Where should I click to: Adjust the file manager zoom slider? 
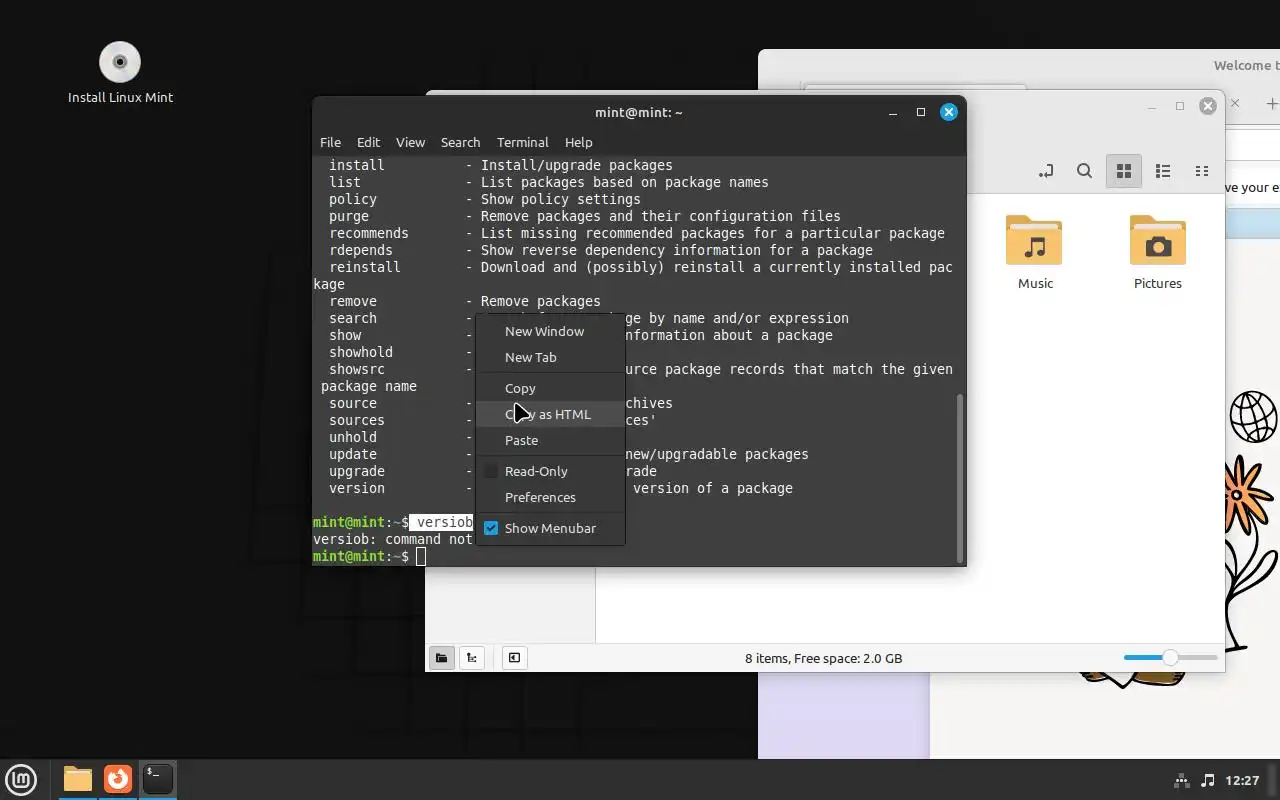[x=1170, y=658]
